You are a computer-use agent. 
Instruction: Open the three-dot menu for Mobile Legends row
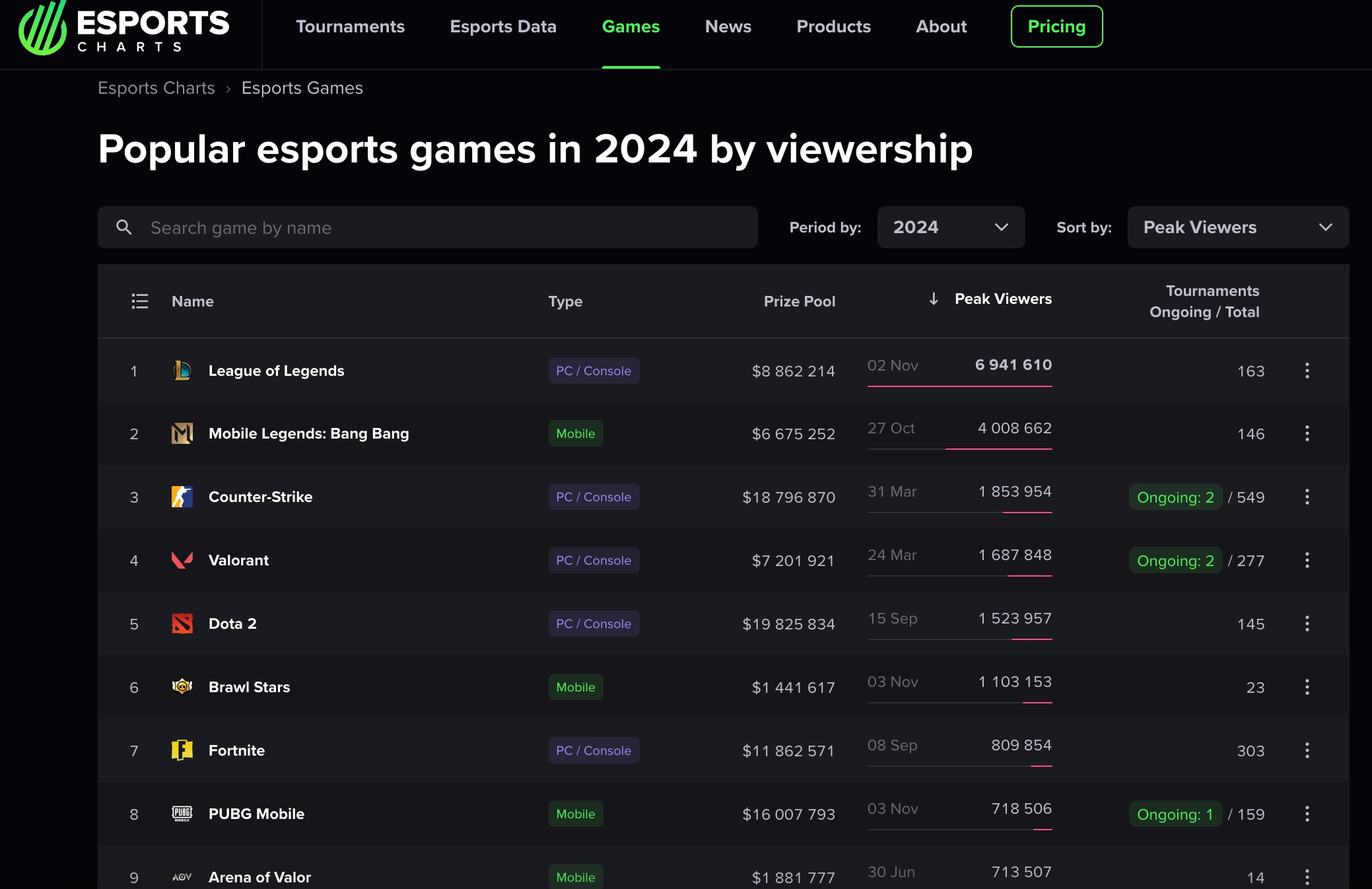[x=1307, y=434]
